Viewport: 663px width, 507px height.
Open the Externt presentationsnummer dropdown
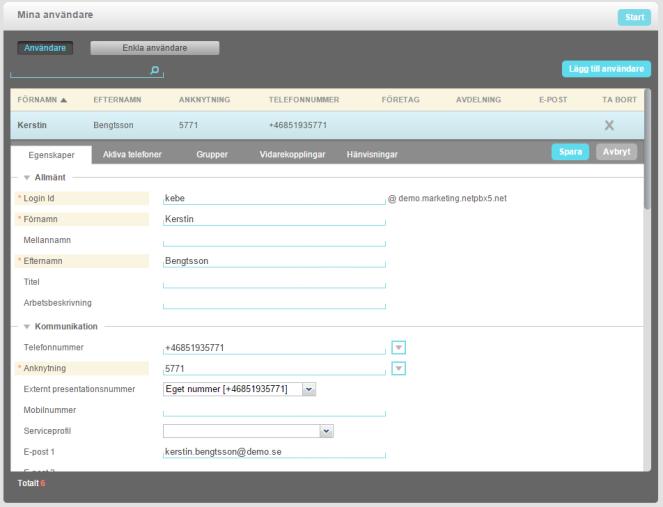coord(239,389)
